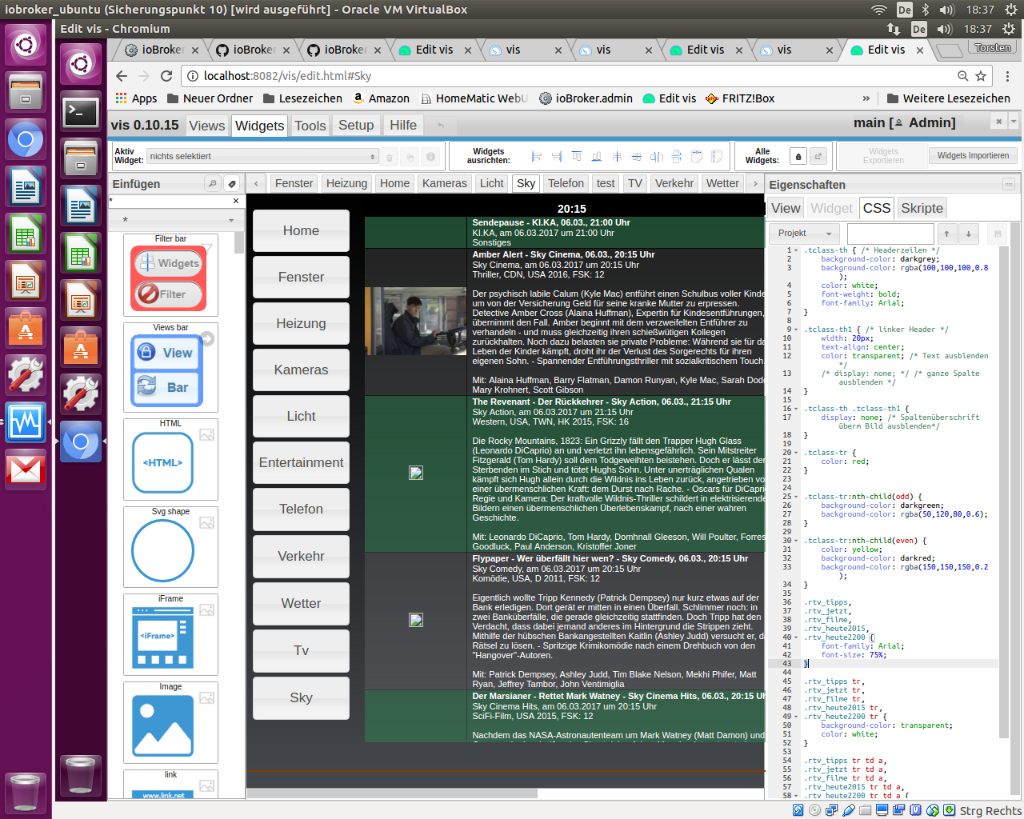Click the tag icon in Einfügen header
The image size is (1024, 819).
[231, 184]
